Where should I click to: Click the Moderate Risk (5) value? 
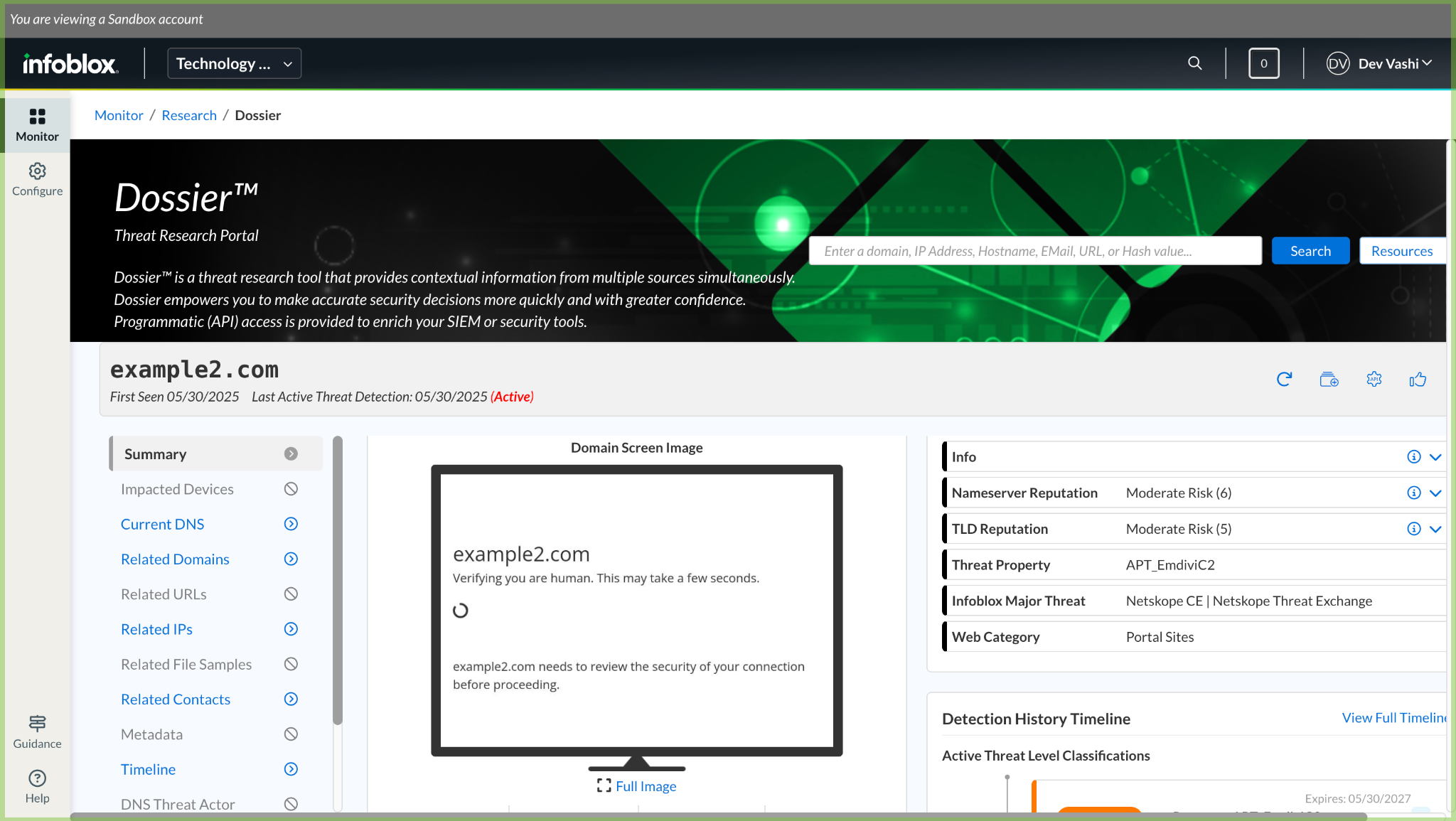(x=1179, y=529)
